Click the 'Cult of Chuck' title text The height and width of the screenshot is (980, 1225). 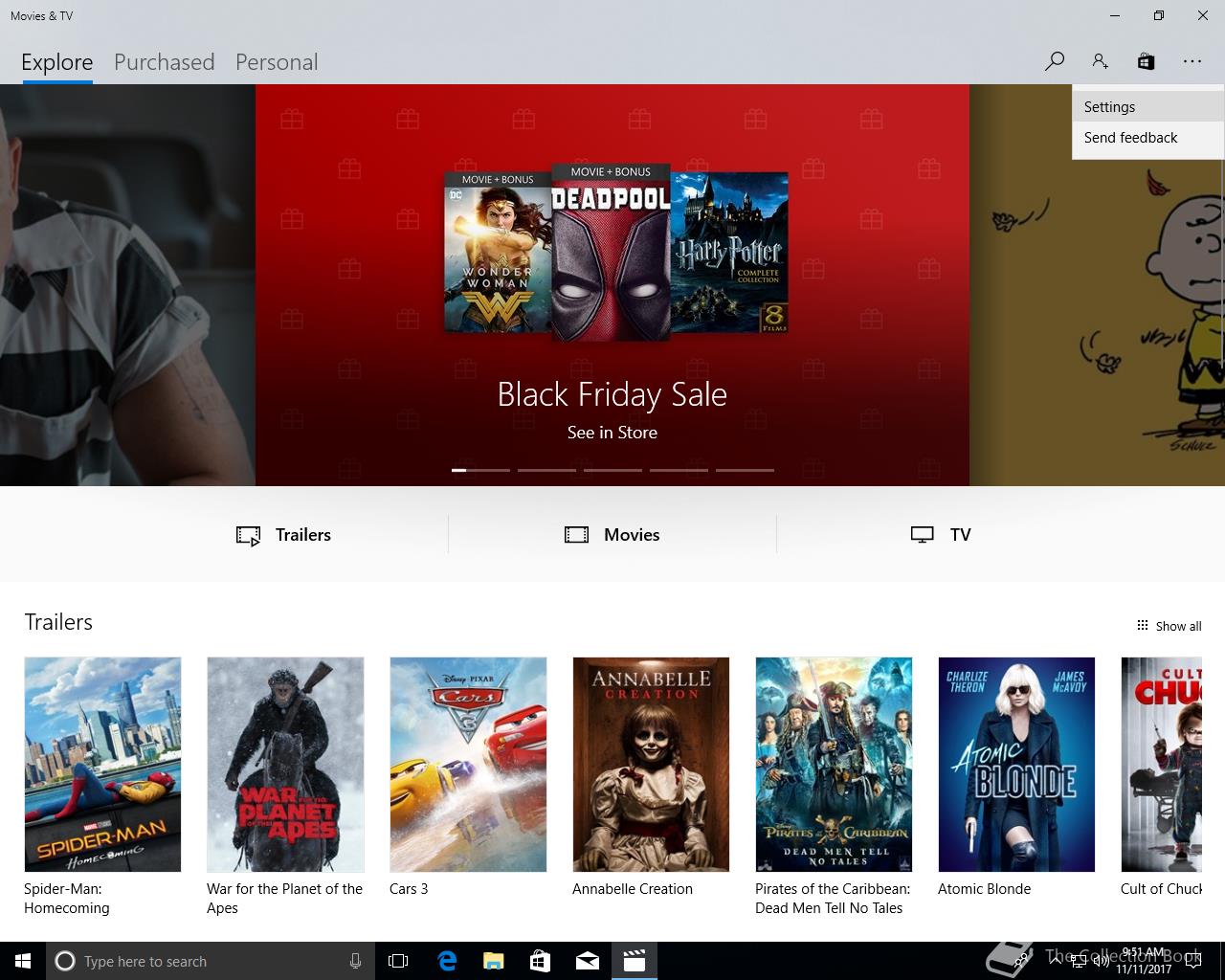tap(1161, 889)
